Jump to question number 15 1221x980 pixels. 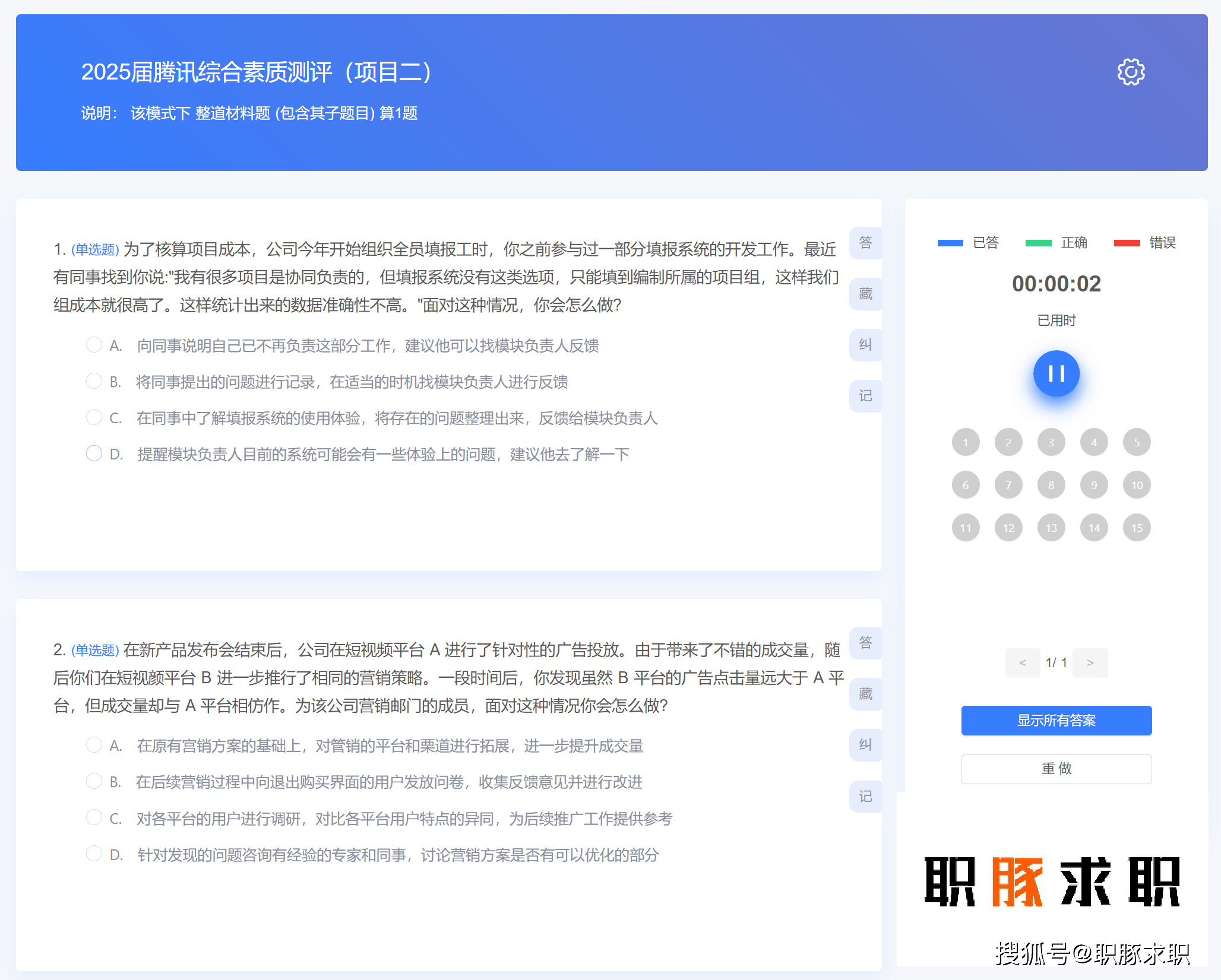(x=1137, y=528)
